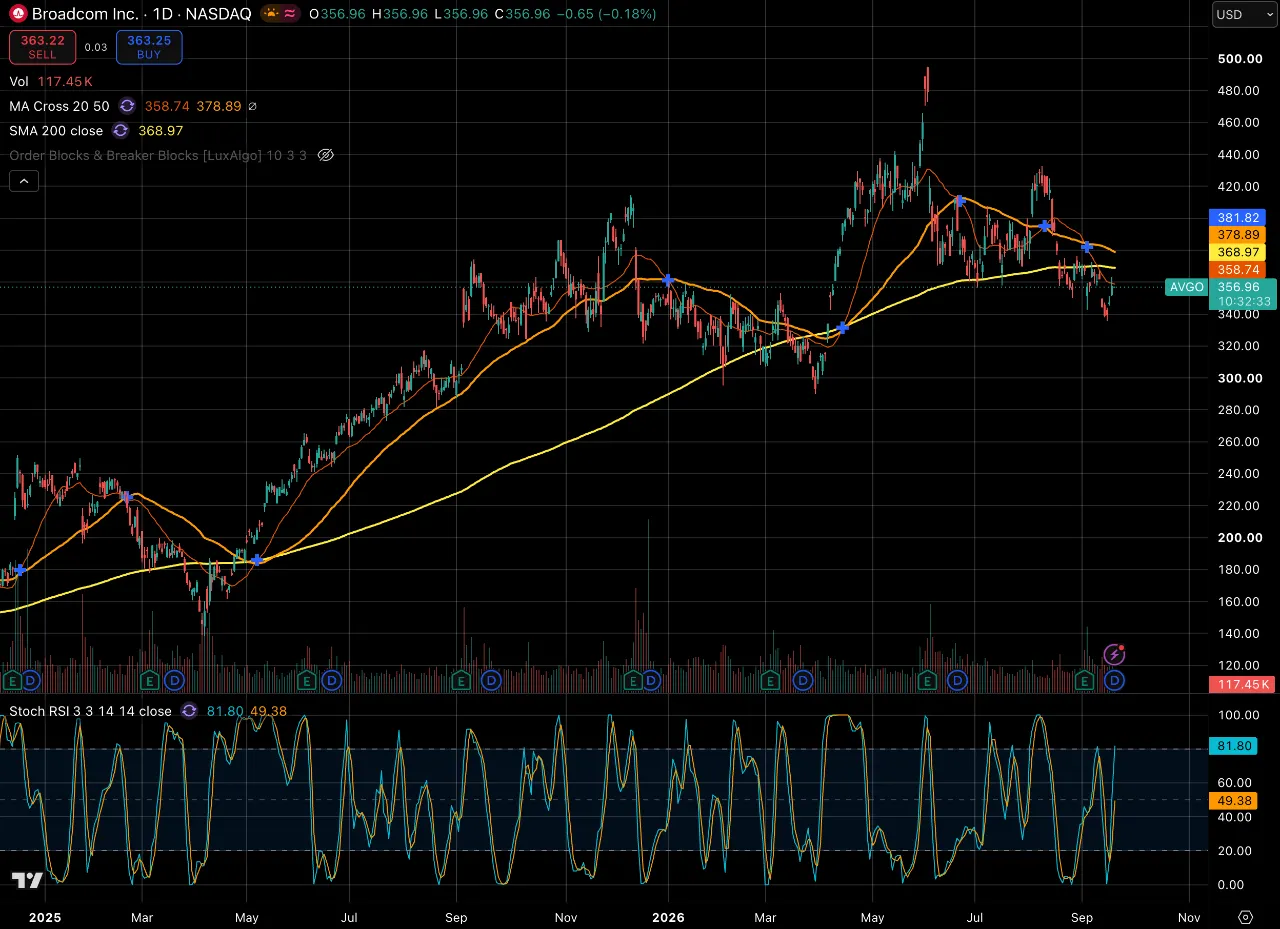Click the 81.80 value in Stoch RSI legend
1280x929 pixels.
tap(223, 711)
